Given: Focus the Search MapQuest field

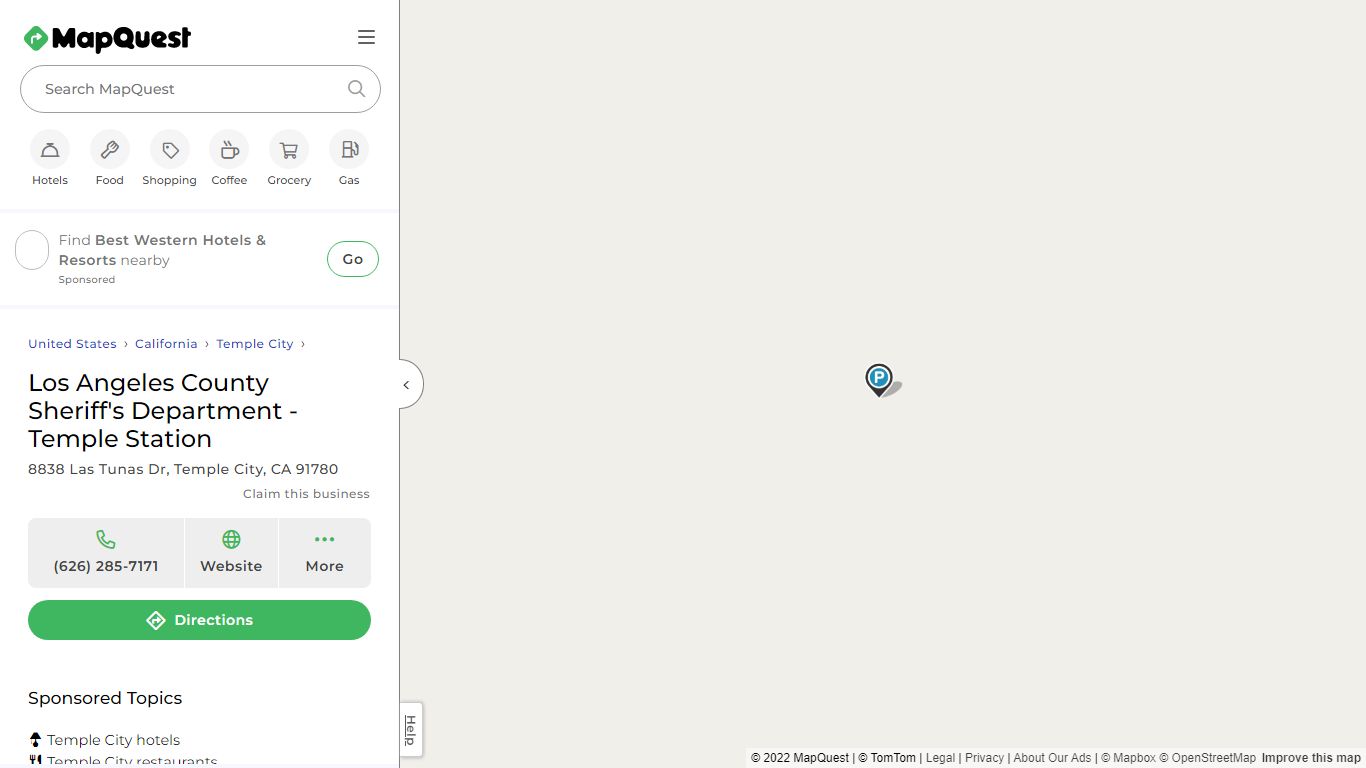Looking at the screenshot, I should [x=200, y=89].
